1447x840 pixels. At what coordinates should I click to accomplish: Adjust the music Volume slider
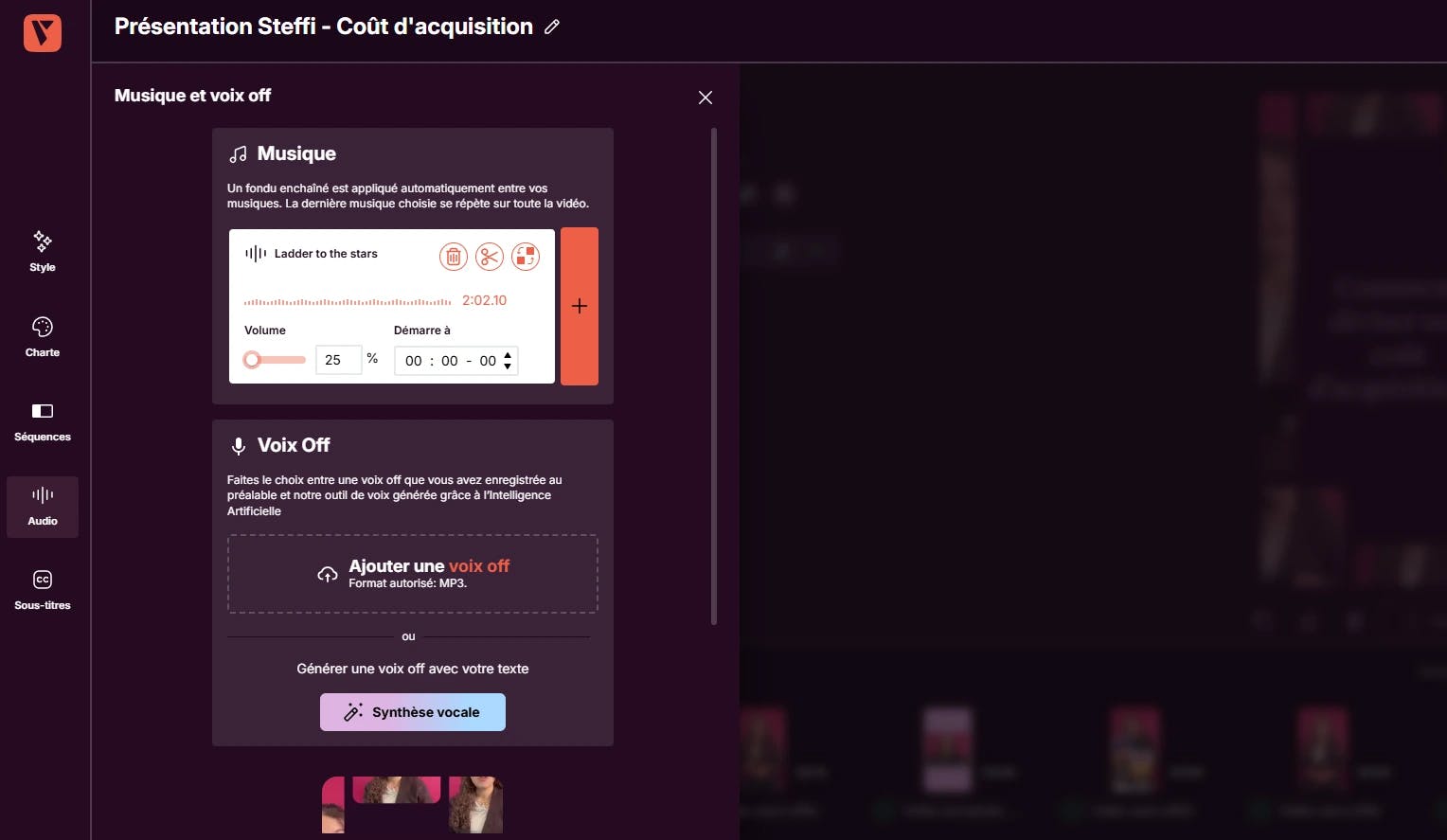pyautogui.click(x=275, y=360)
